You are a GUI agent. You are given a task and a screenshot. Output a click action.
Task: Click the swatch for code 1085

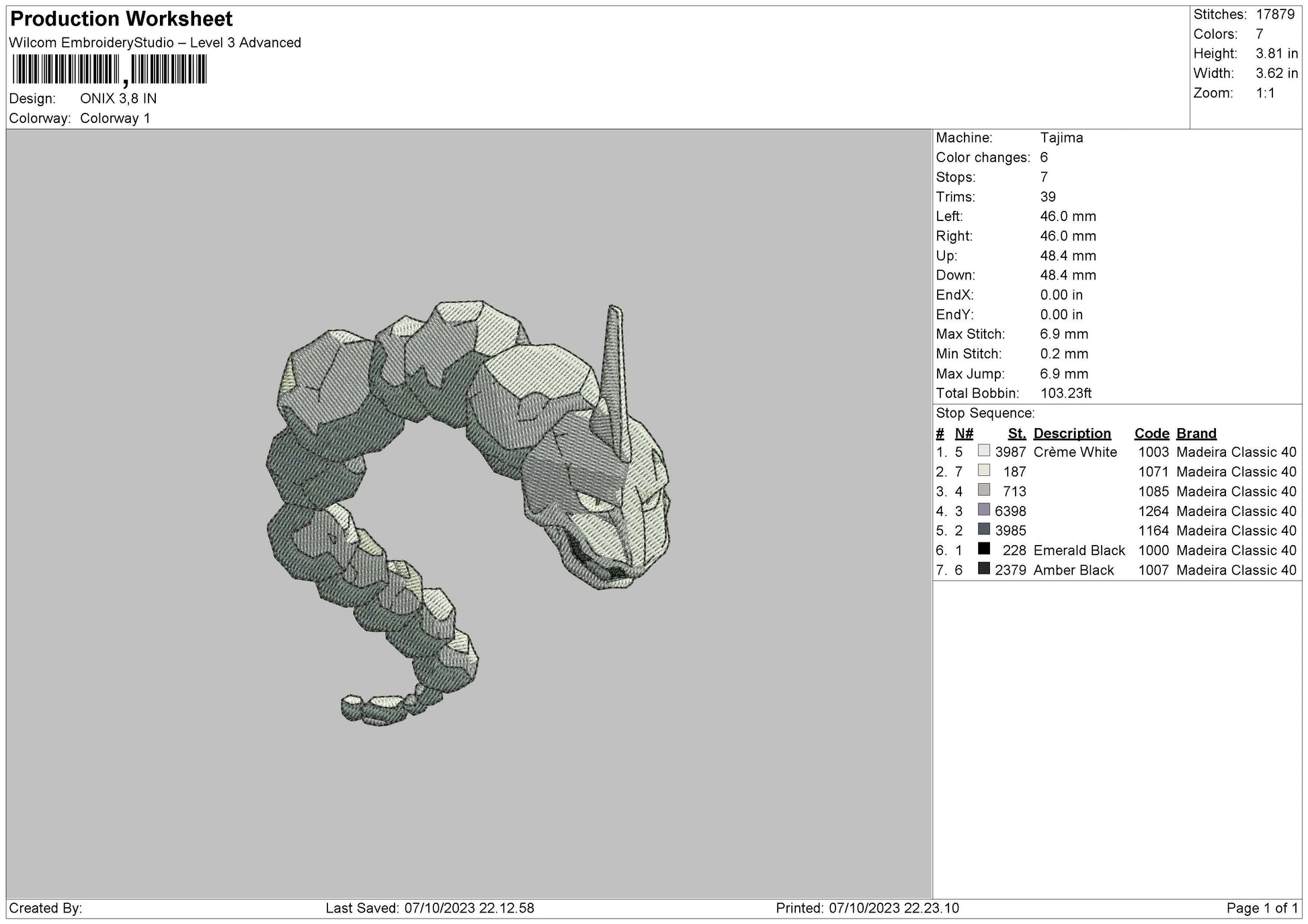pyautogui.click(x=984, y=491)
